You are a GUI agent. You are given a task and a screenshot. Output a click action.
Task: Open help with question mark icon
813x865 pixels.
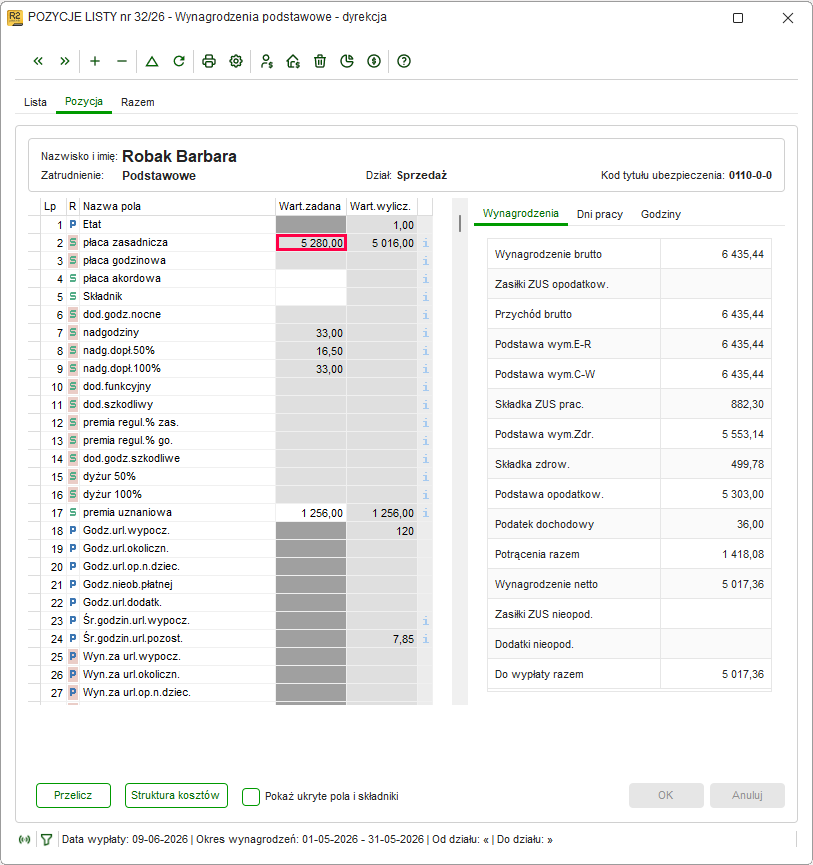click(404, 61)
